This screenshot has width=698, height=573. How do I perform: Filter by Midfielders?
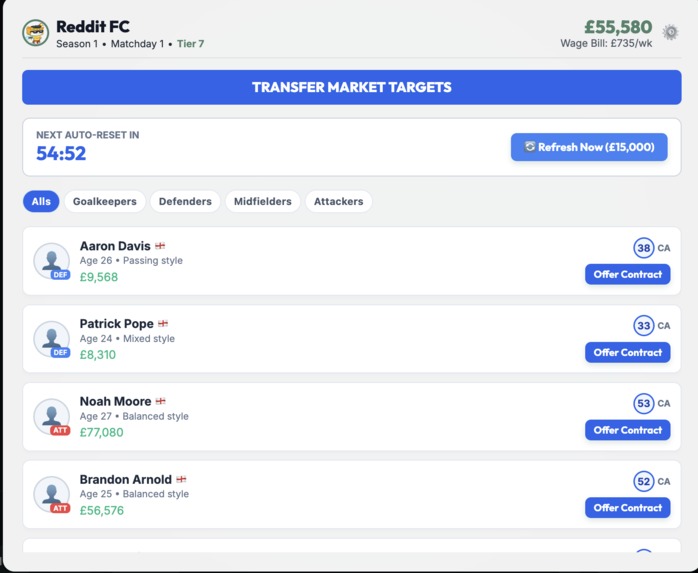(x=263, y=201)
